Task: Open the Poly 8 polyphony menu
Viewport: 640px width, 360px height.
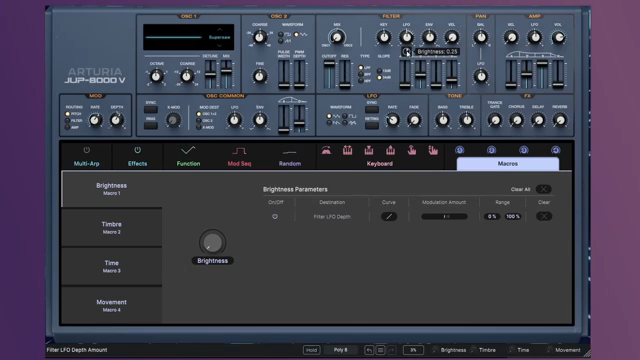Action: click(x=340, y=350)
